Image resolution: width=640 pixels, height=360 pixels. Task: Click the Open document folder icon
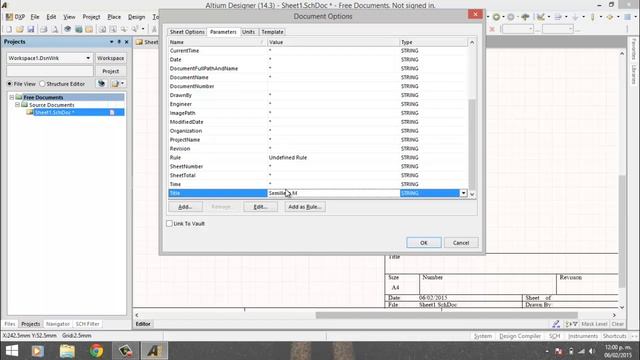click(20, 29)
